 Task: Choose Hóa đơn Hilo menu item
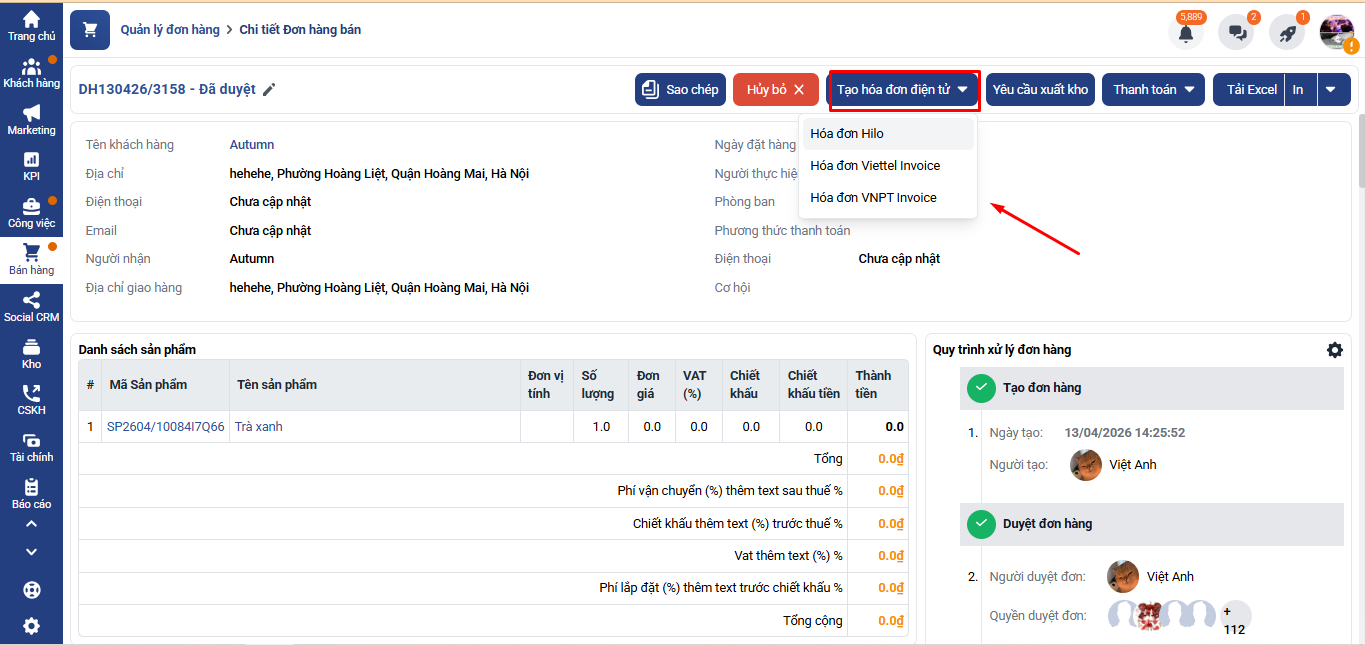pos(847,134)
